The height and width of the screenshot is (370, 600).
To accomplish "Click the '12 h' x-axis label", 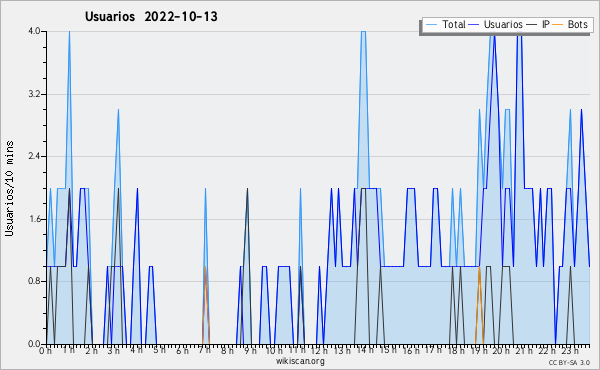I will (x=319, y=351).
